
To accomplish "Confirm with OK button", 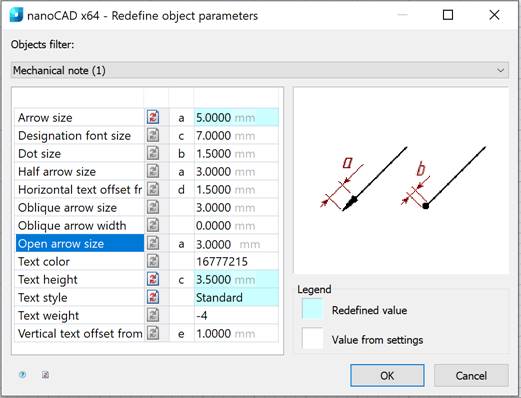I will [x=387, y=376].
